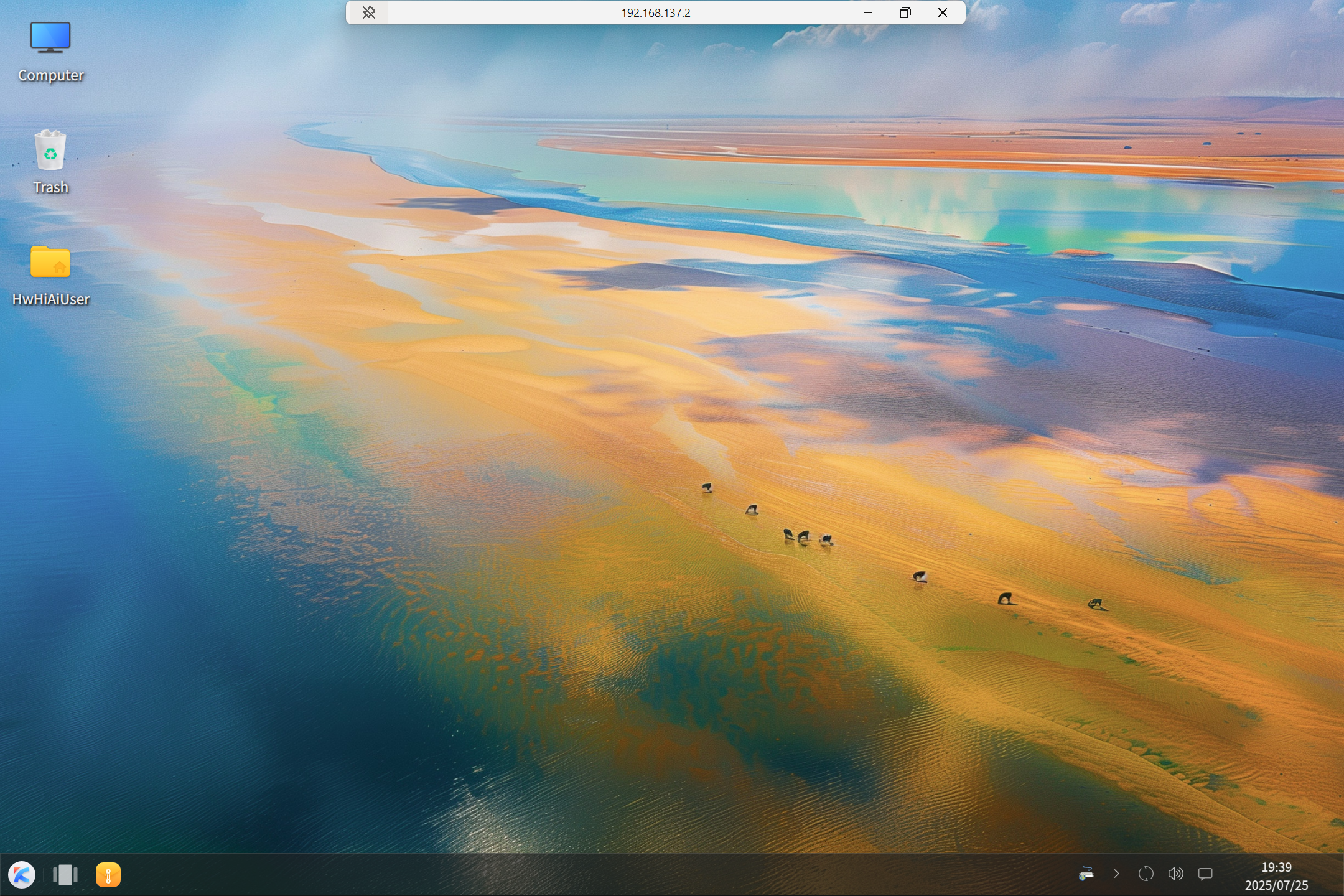
Task: Click the 192.168.137.2 connection title
Action: pyautogui.click(x=656, y=12)
